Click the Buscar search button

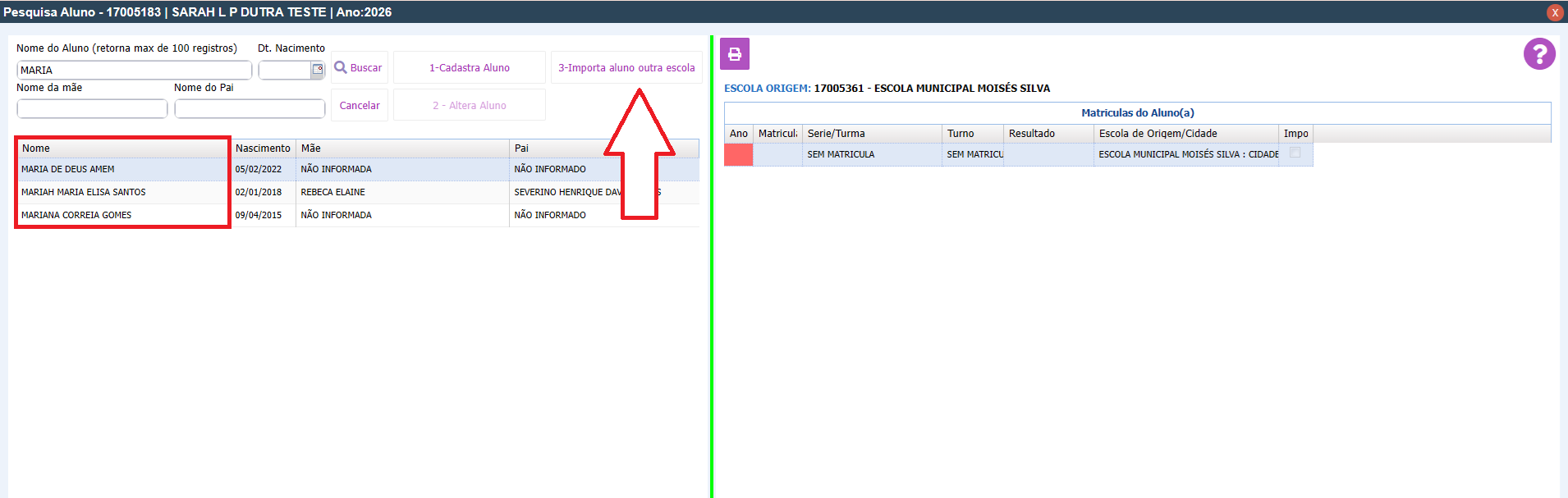(x=359, y=68)
